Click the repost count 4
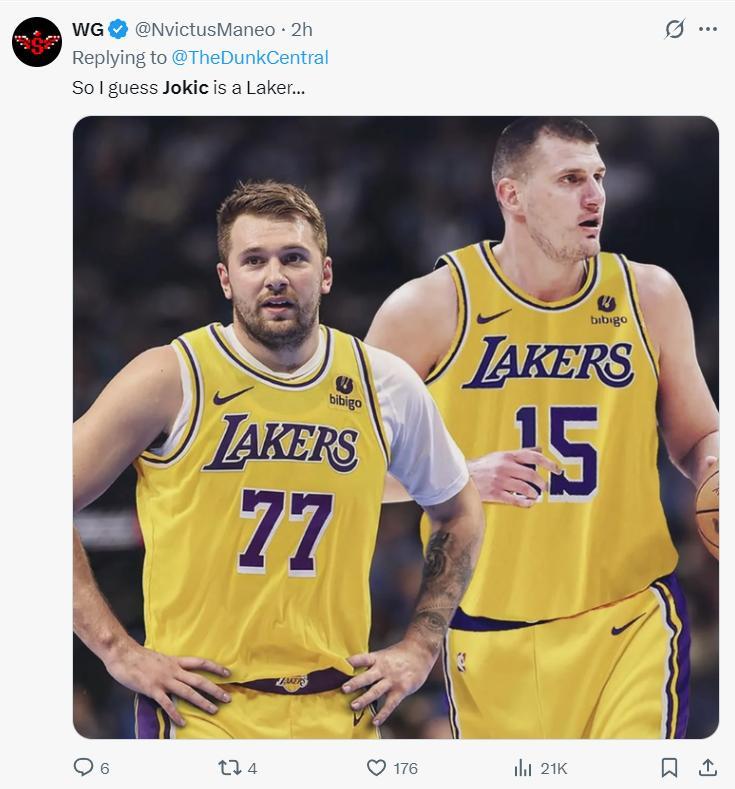 [252, 768]
